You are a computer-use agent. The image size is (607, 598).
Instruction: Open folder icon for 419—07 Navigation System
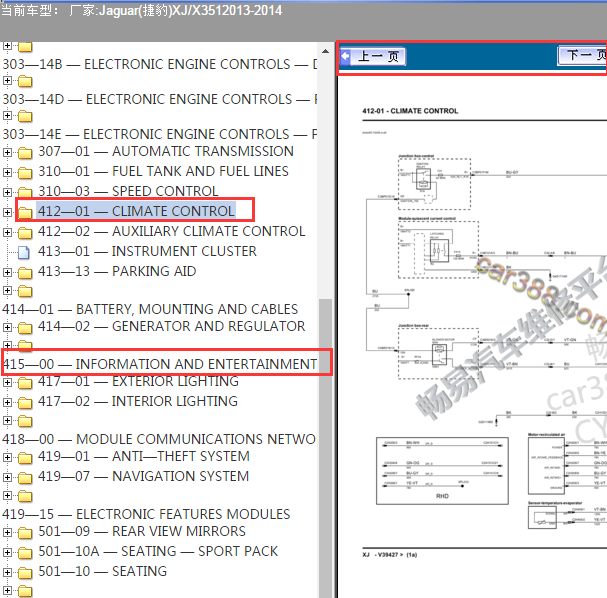point(25,478)
